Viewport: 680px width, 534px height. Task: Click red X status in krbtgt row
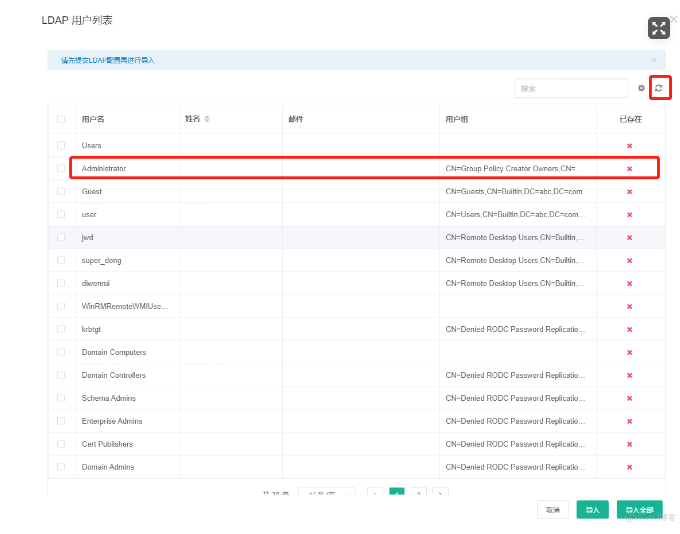coord(629,329)
